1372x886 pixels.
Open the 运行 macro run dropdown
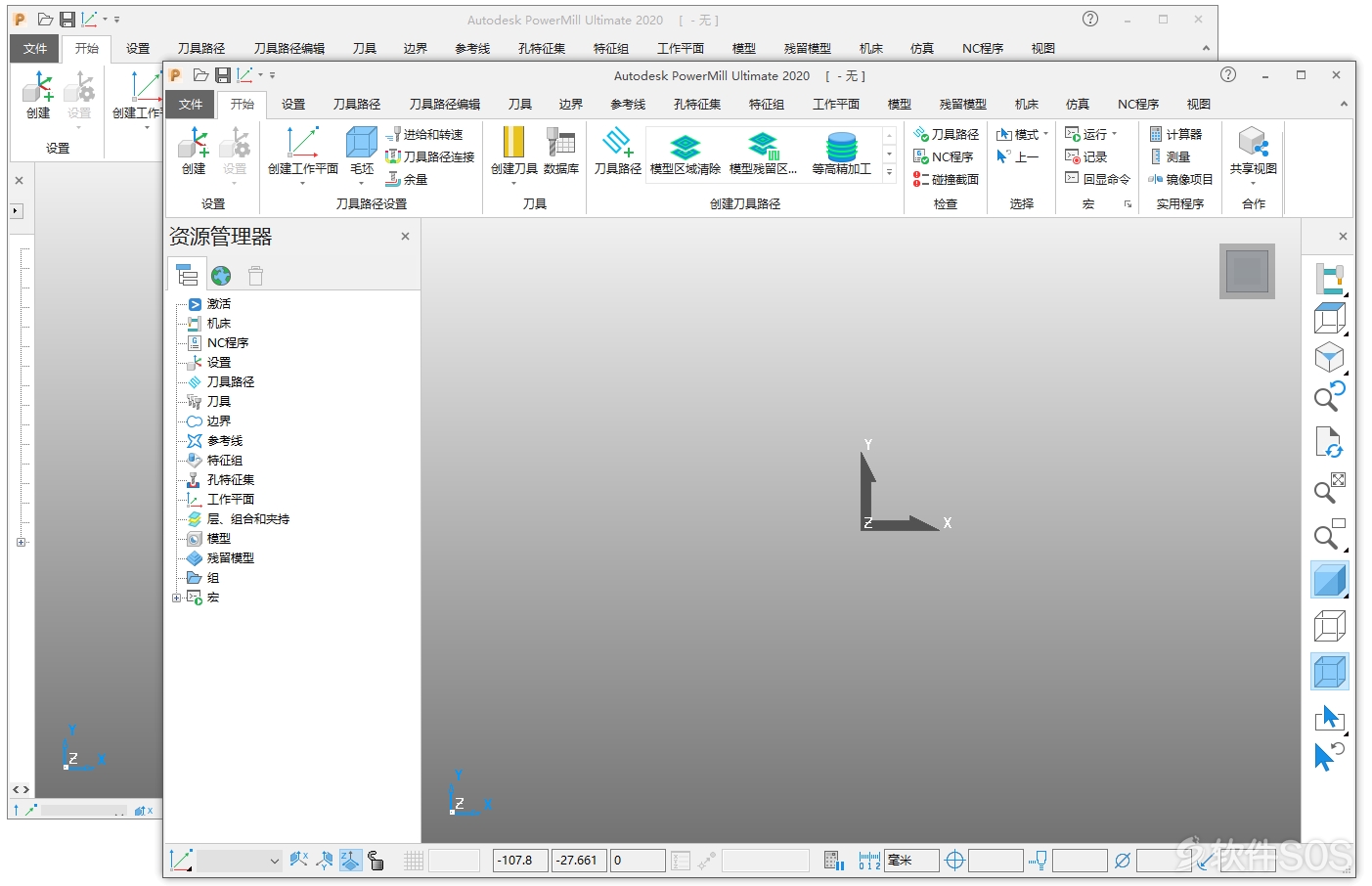pyautogui.click(x=1090, y=134)
